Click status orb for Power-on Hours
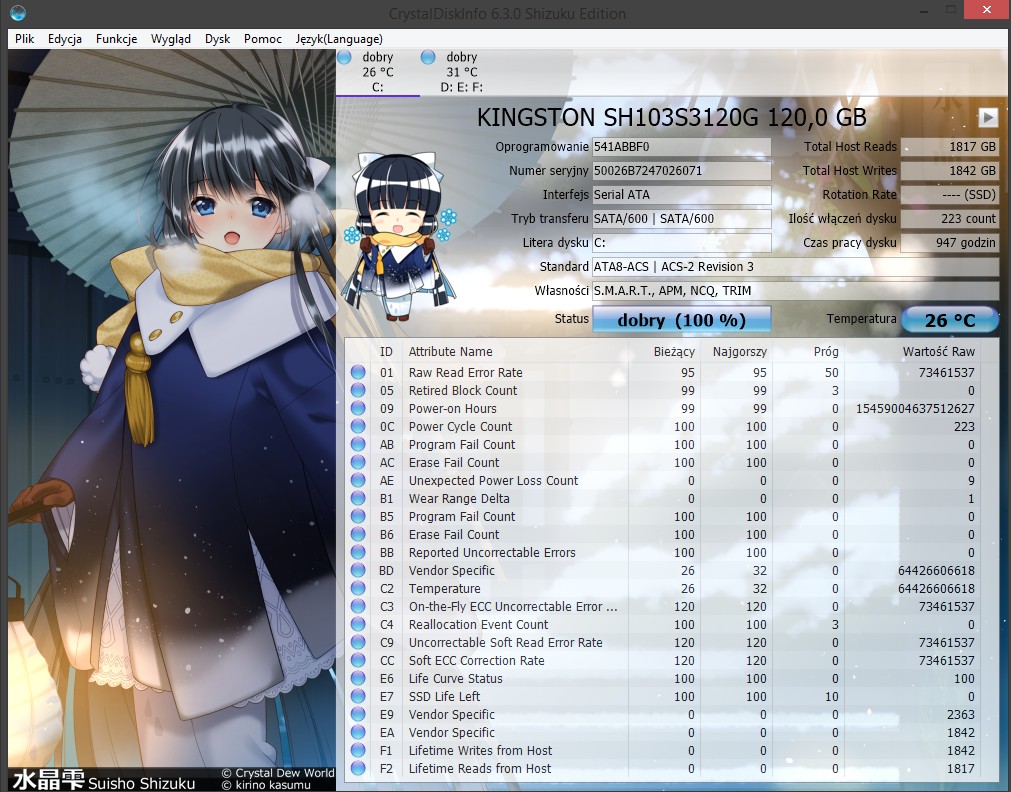Image resolution: width=1011 pixels, height=792 pixels. (x=358, y=408)
